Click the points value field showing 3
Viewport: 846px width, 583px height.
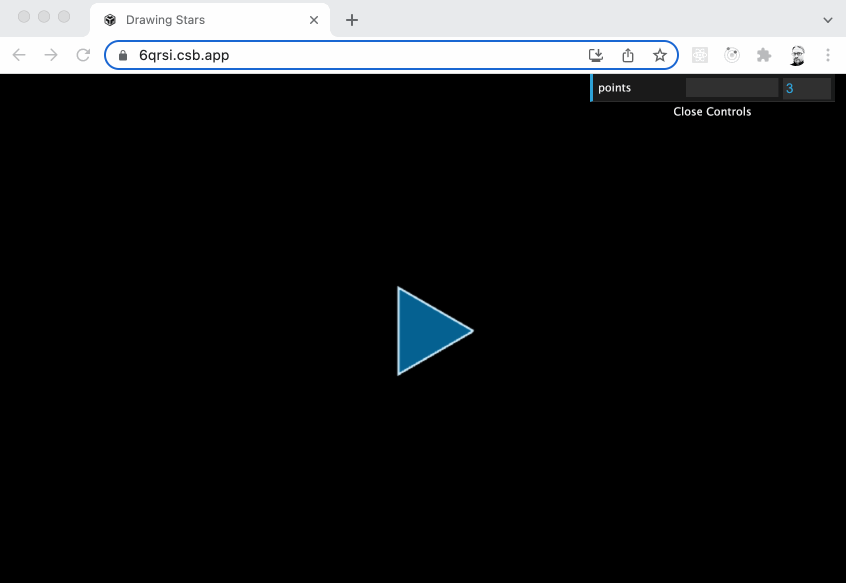807,88
